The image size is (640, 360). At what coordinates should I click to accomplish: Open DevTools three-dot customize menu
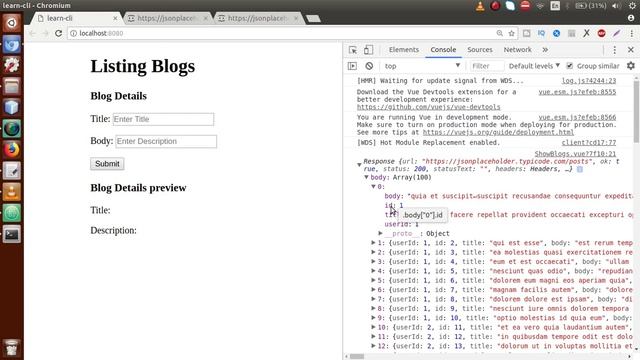pos(614,50)
